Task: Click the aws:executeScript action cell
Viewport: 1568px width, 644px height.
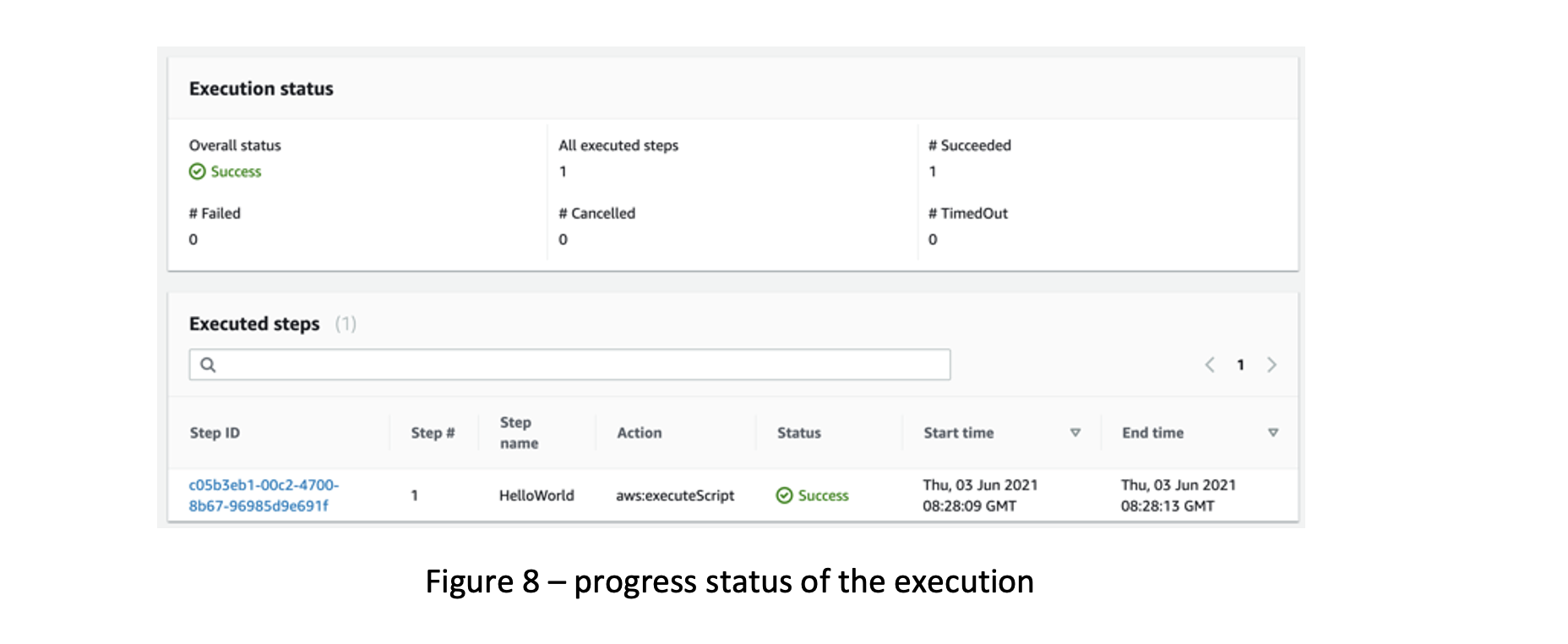Action: 675,495
